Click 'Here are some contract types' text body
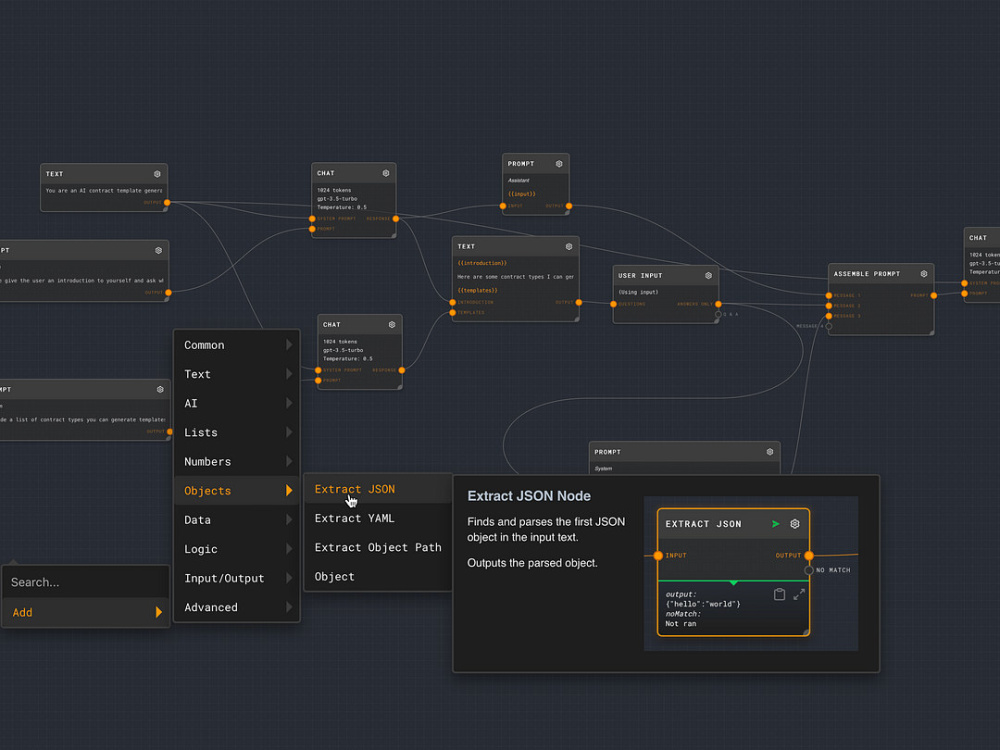Image resolution: width=1000 pixels, height=750 pixels. [515, 277]
